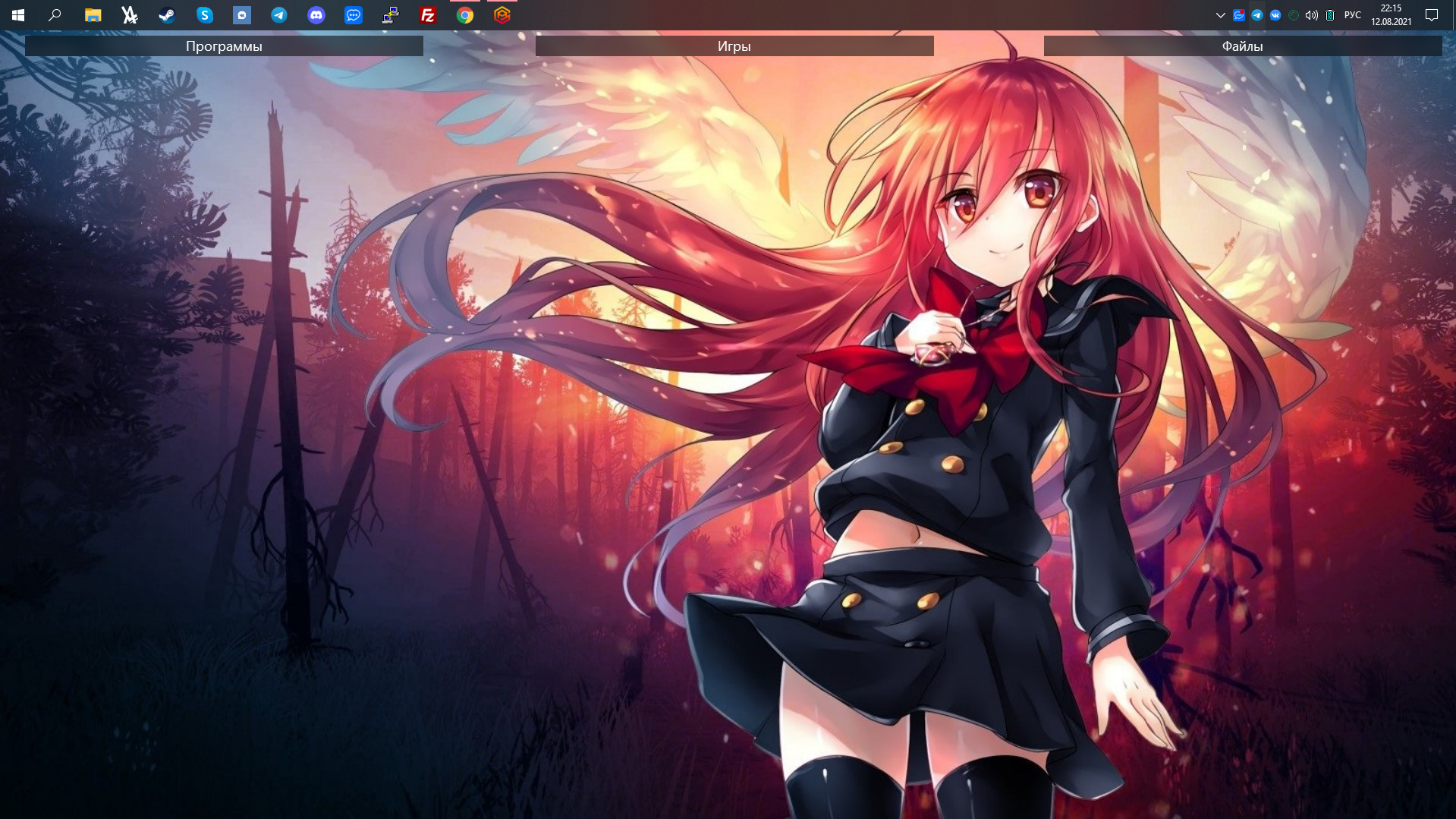Launch Steam from the taskbar
Viewport: 1456px width, 819px height.
point(167,15)
